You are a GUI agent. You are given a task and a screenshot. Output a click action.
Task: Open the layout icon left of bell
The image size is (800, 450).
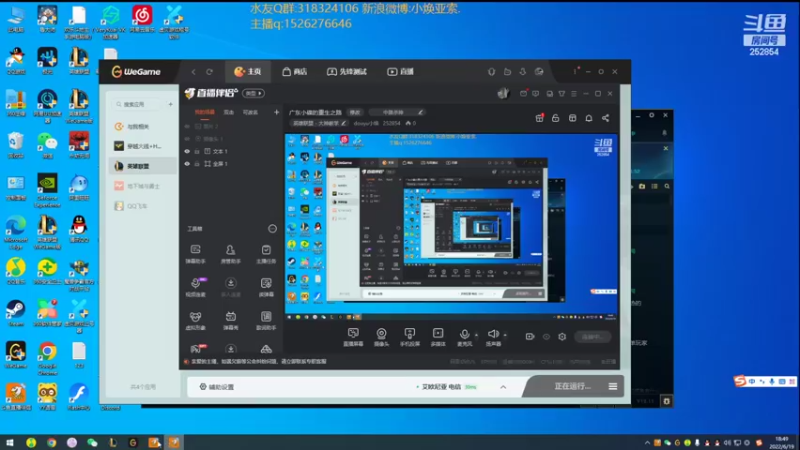click(x=572, y=118)
